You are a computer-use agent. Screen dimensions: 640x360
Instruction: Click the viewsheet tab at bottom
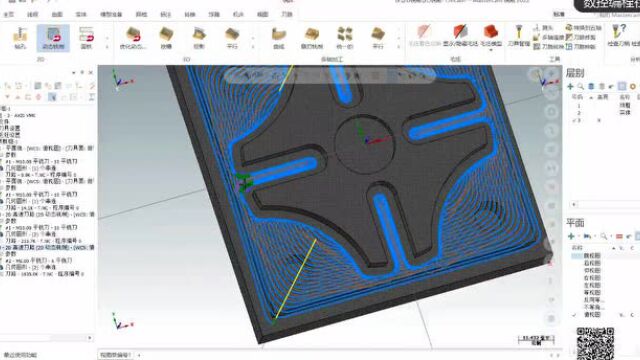[x=116, y=355]
